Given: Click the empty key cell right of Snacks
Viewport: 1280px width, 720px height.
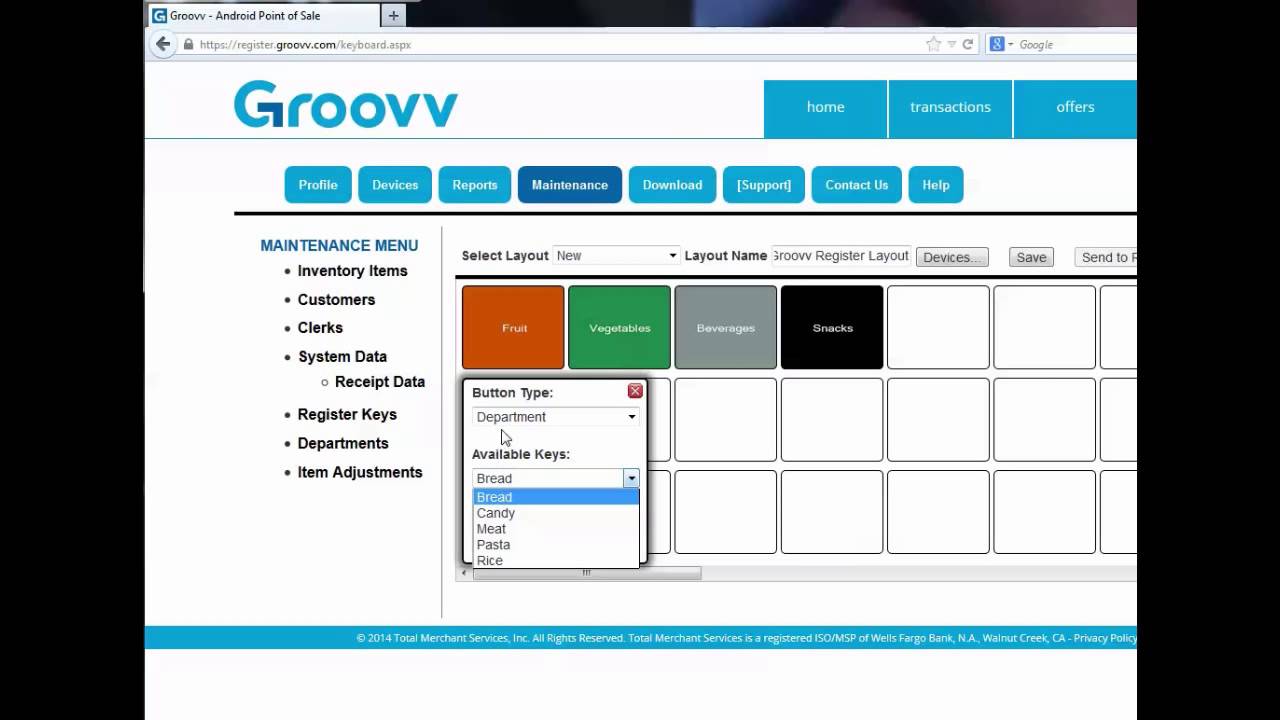Looking at the screenshot, I should pos(938,328).
